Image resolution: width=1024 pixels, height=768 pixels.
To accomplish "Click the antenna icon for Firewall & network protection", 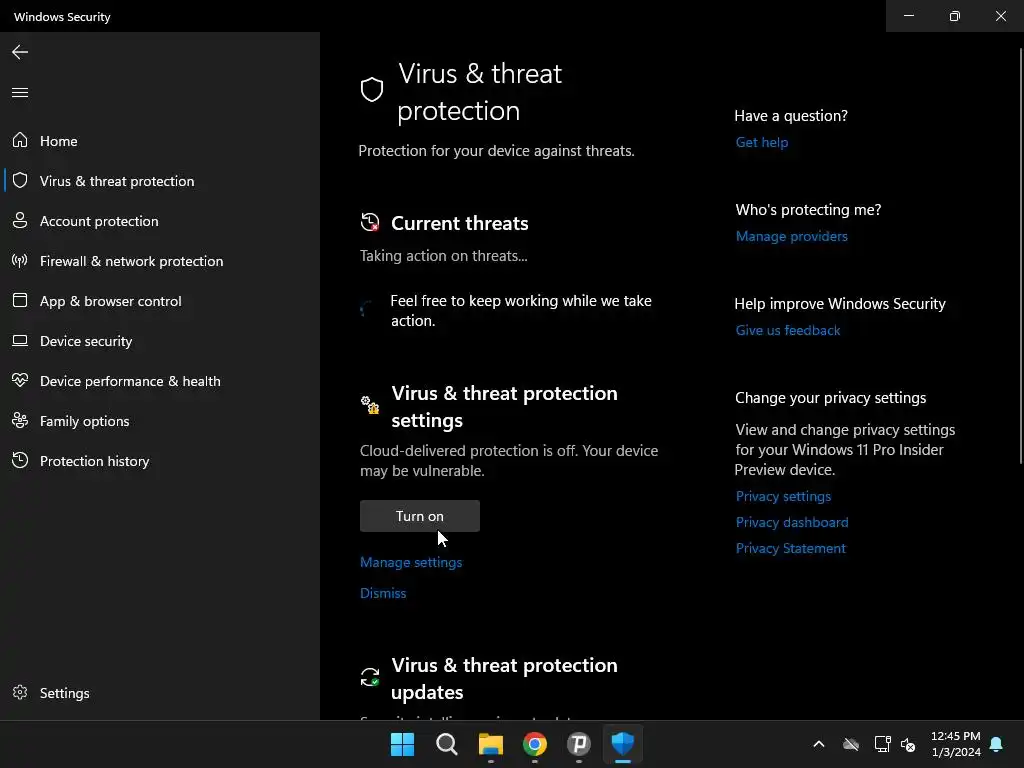I will [20, 261].
